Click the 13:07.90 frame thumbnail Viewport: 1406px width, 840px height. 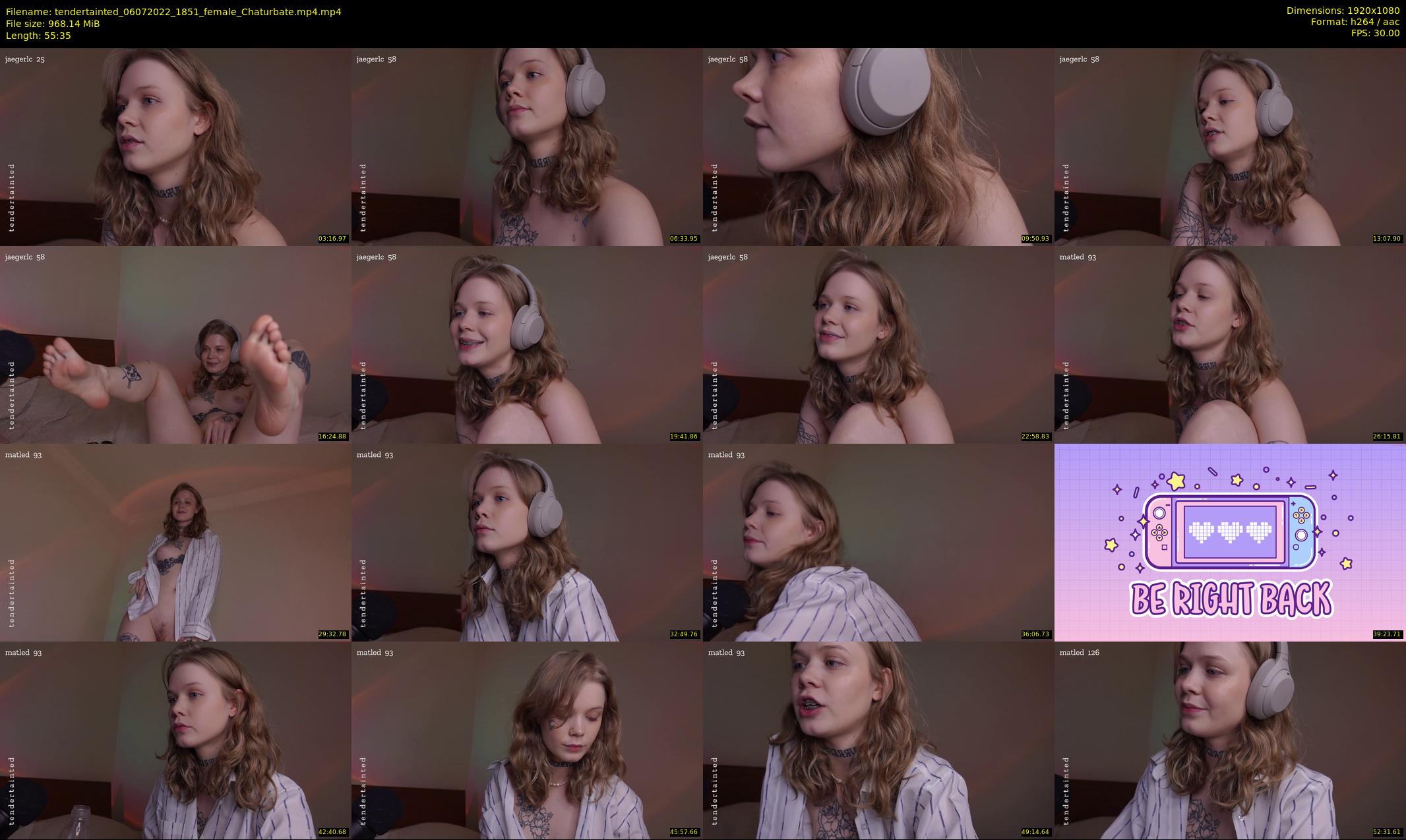1230,146
